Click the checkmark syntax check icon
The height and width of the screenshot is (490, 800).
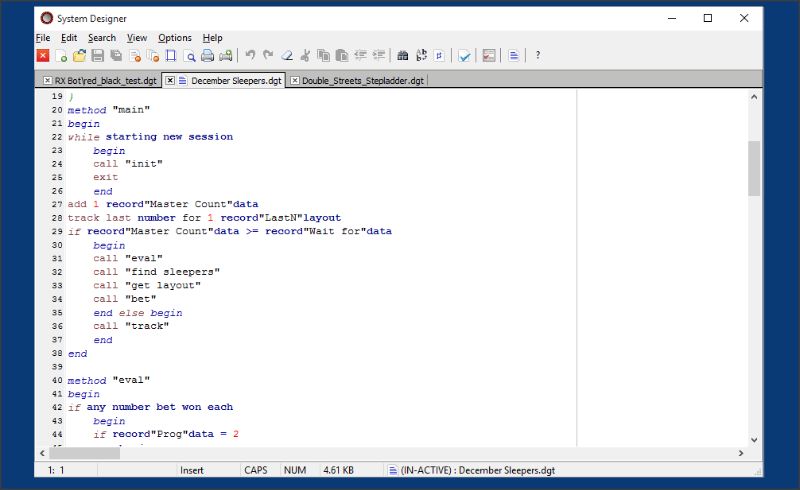pyautogui.click(x=464, y=56)
